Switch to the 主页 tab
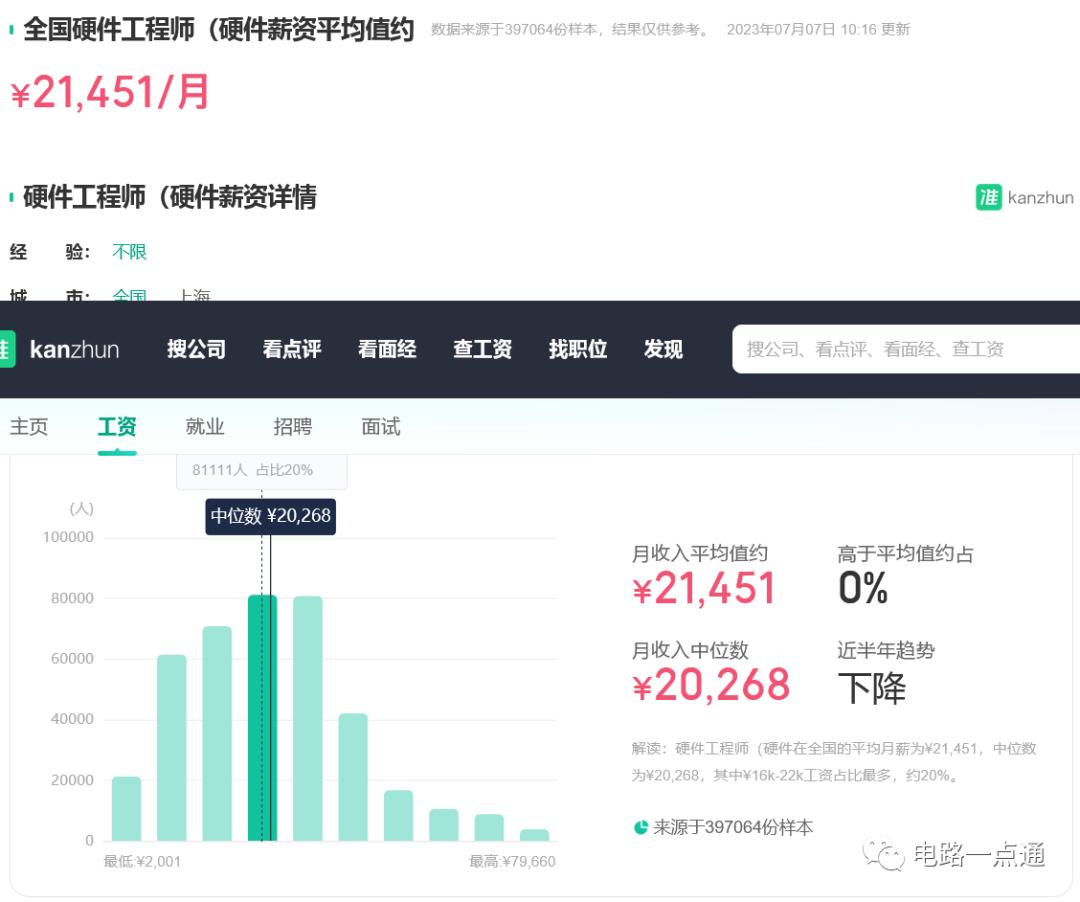 (x=29, y=426)
